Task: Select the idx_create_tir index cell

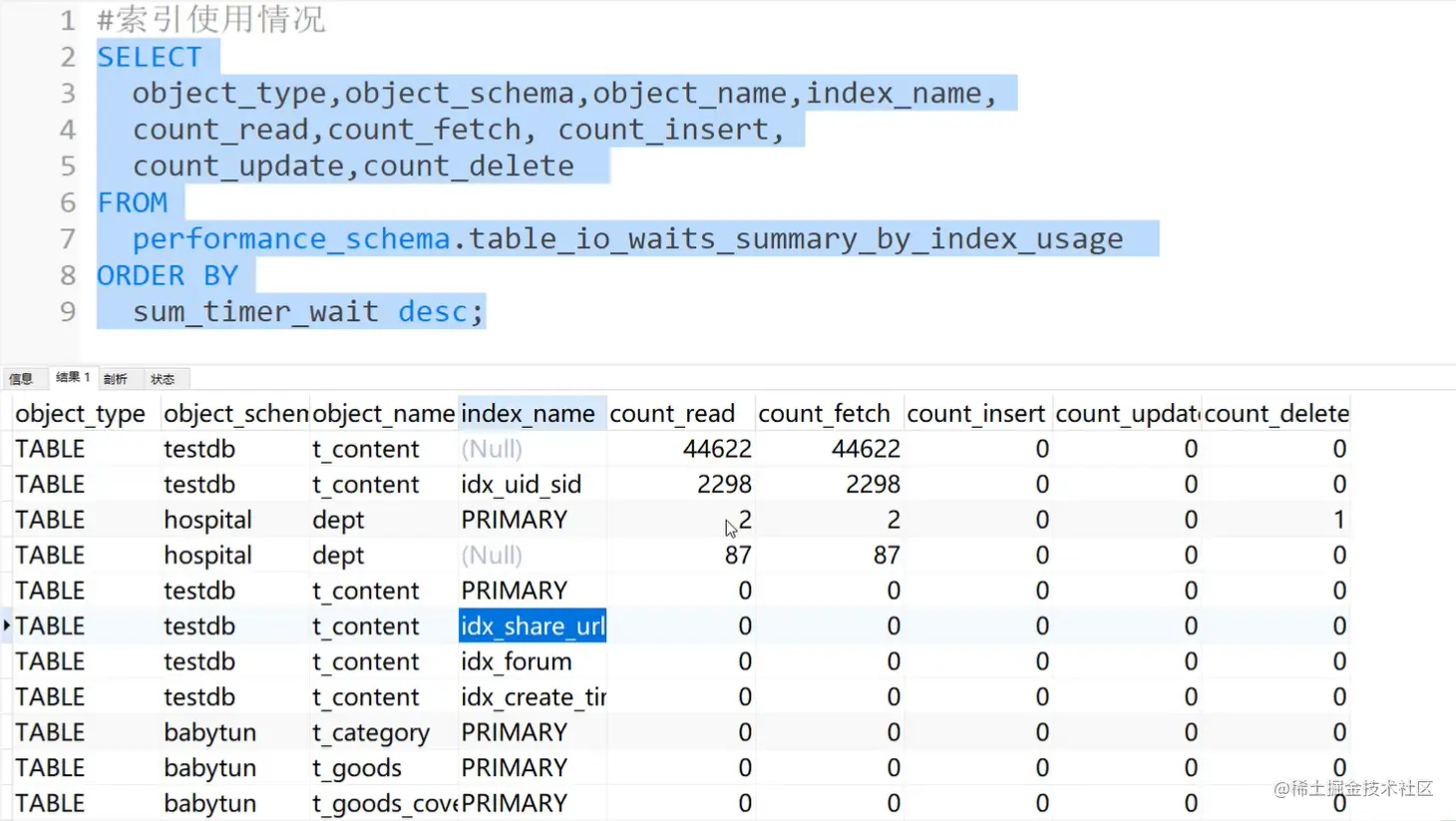Action: click(x=533, y=697)
